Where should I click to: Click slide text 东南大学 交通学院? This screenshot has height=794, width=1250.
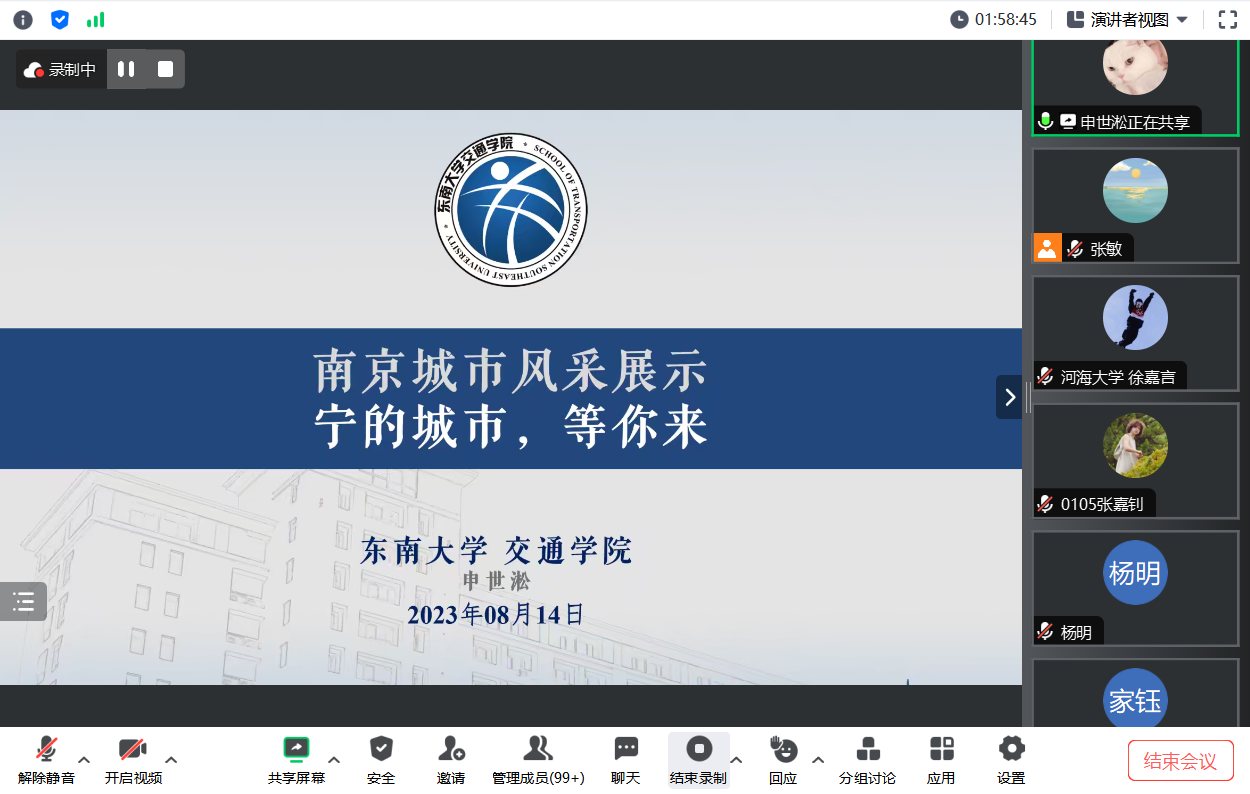point(496,550)
